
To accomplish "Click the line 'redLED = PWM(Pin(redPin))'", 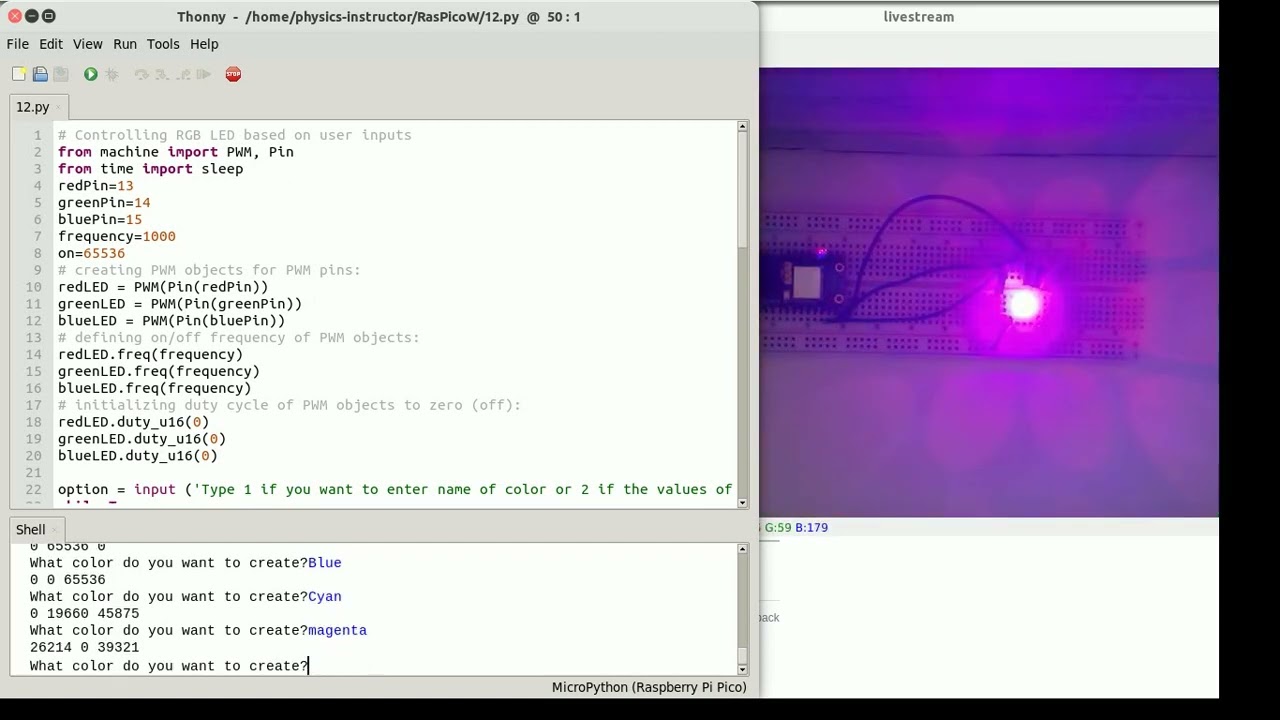I will (x=163, y=287).
